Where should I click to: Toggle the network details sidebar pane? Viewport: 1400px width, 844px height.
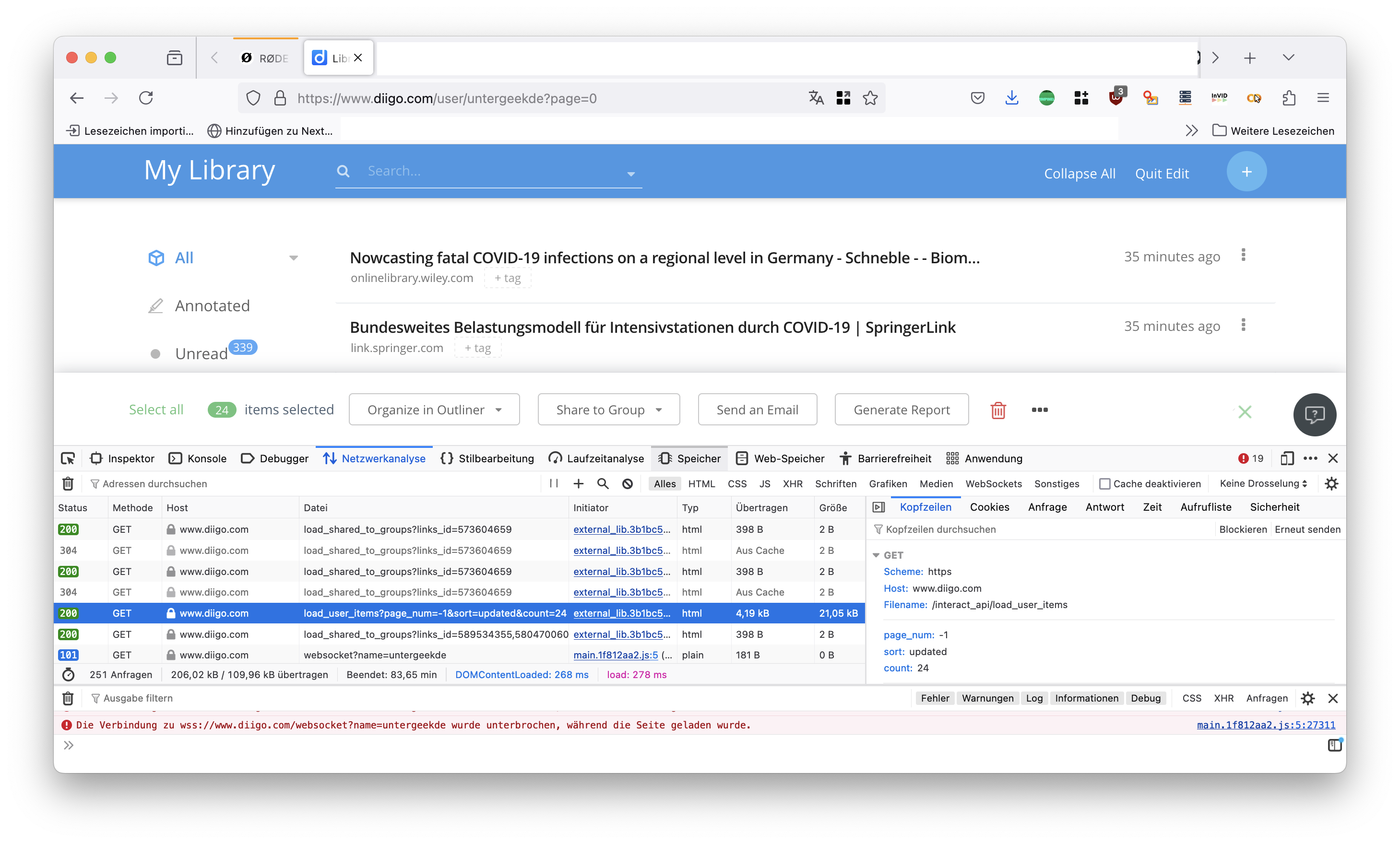878,506
